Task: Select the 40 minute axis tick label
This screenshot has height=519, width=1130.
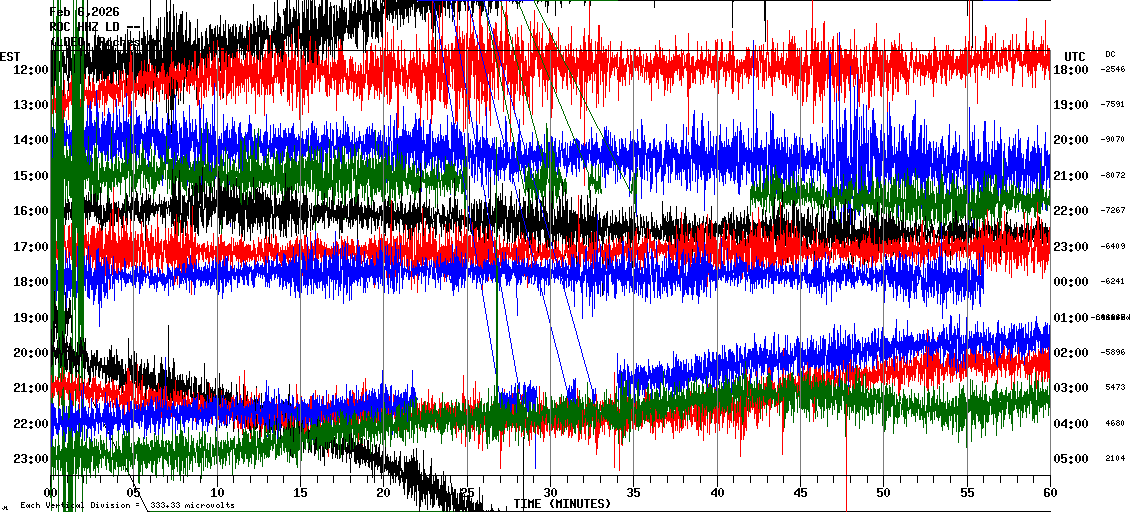Action: 717,493
